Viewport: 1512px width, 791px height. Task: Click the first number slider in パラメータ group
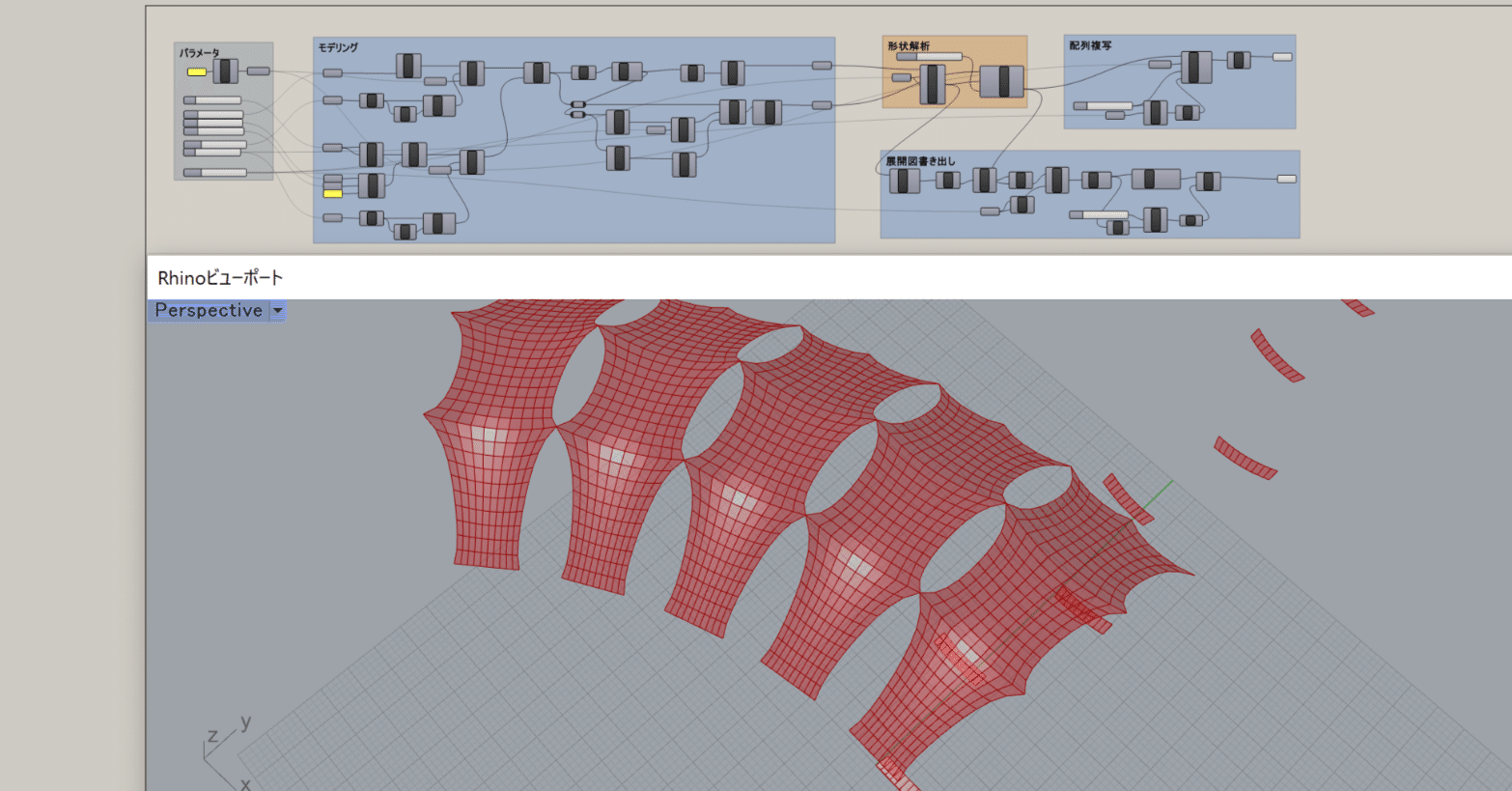coord(212,100)
